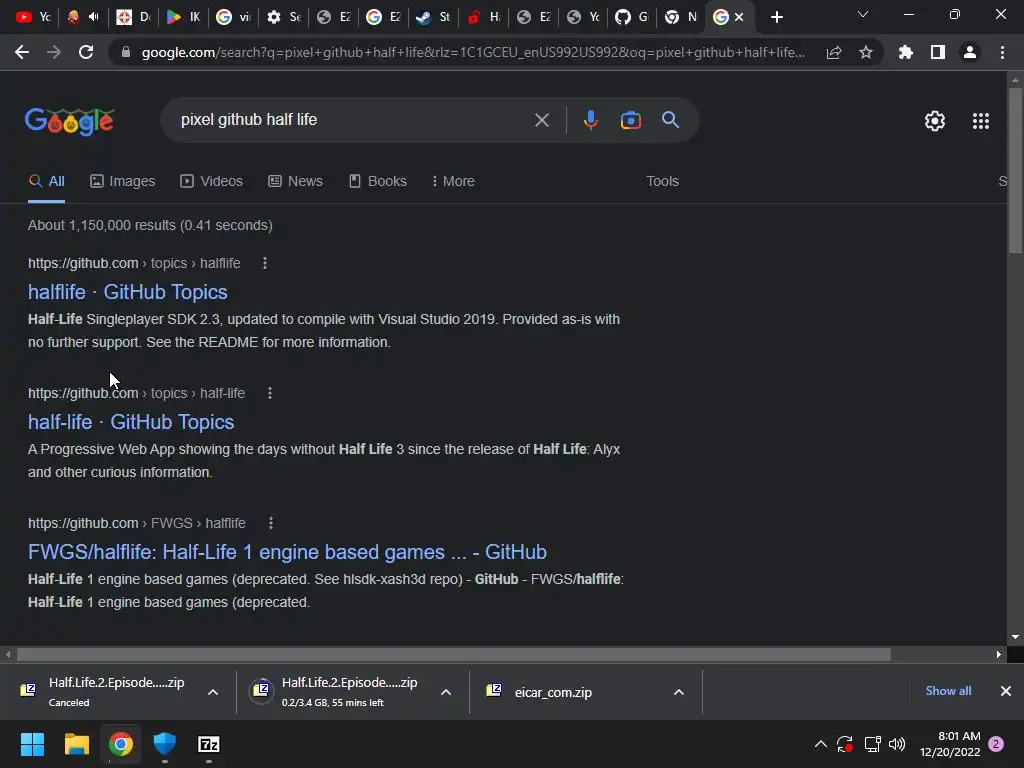Open Windows Security shield in taskbar
The width and height of the screenshot is (1024, 768).
(165, 744)
